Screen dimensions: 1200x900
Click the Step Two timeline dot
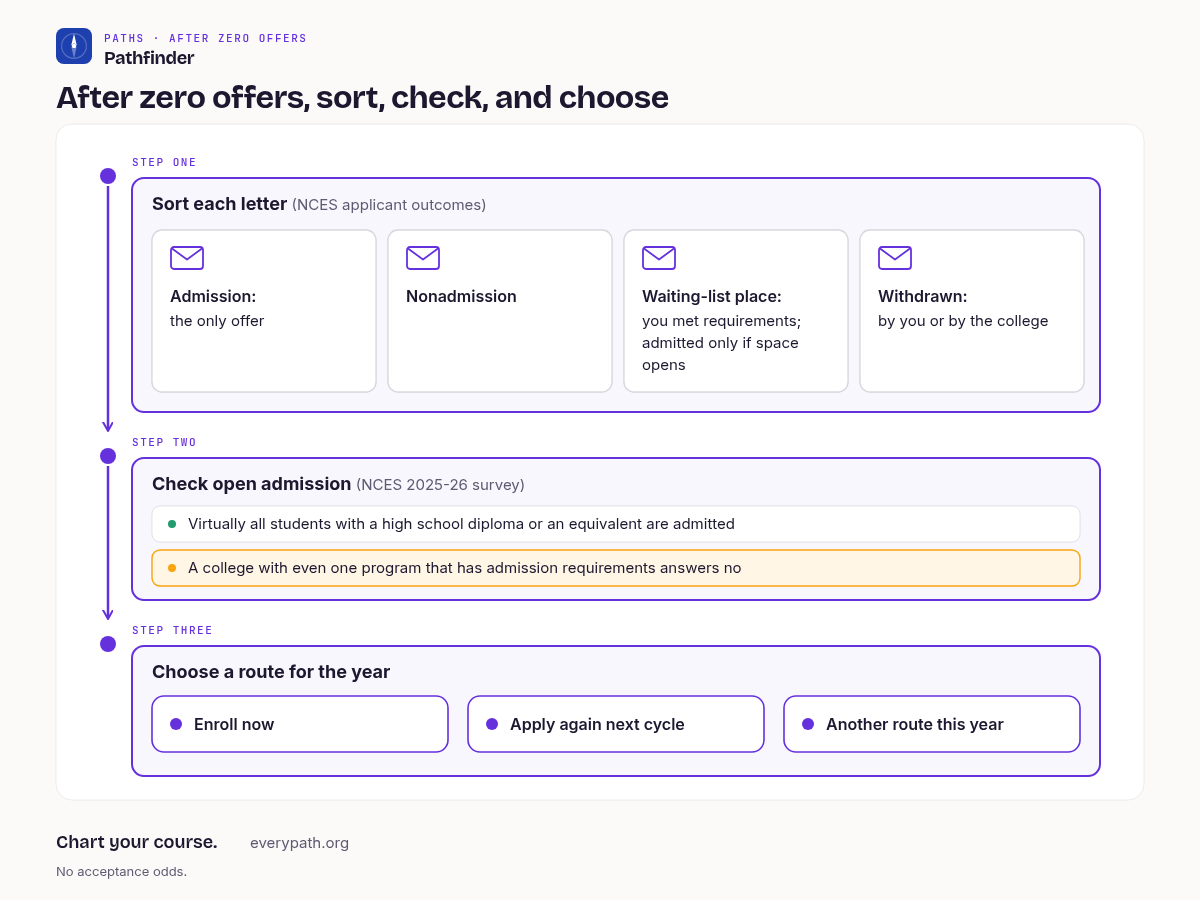coord(108,456)
